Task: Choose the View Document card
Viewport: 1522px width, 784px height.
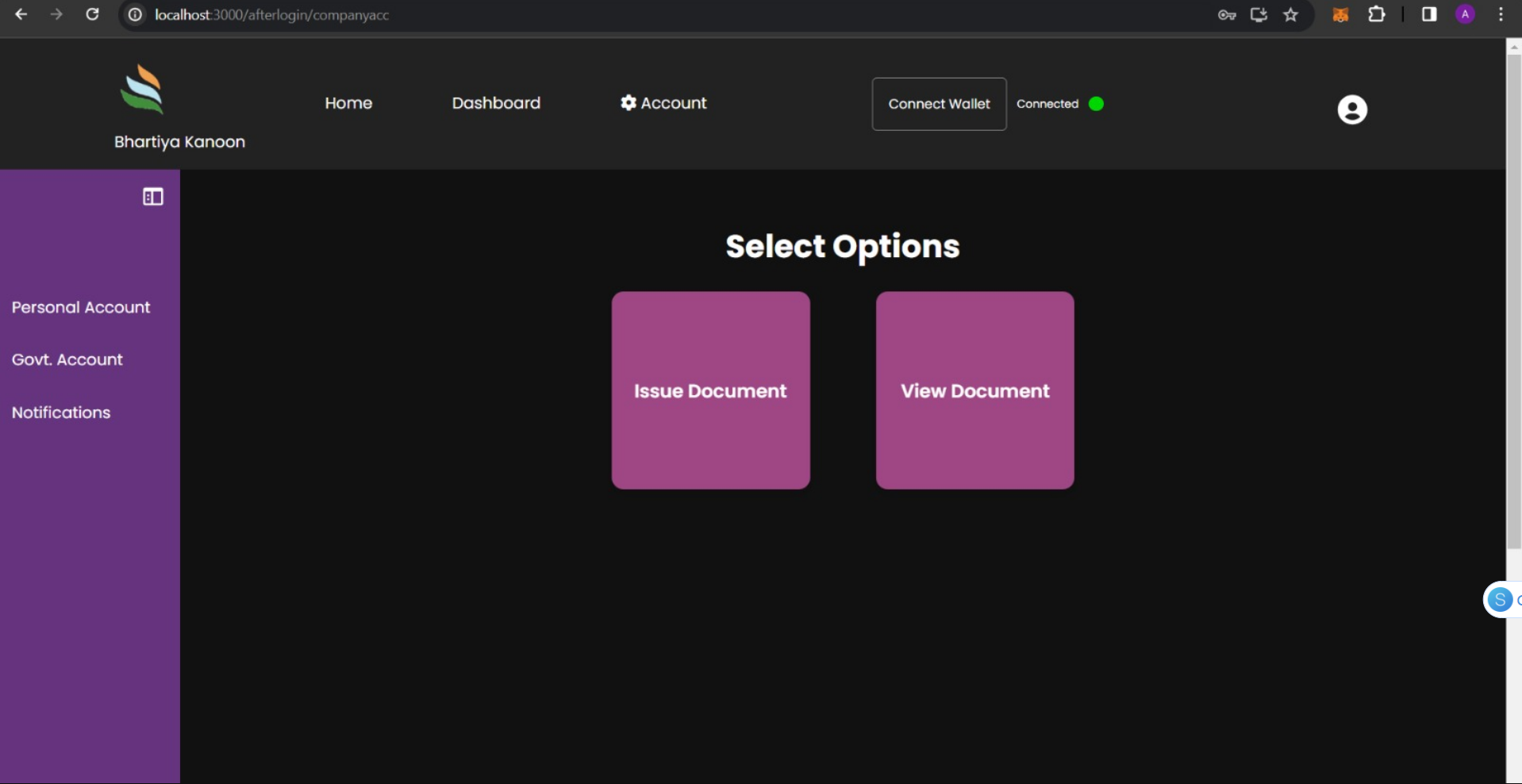Action: (975, 390)
